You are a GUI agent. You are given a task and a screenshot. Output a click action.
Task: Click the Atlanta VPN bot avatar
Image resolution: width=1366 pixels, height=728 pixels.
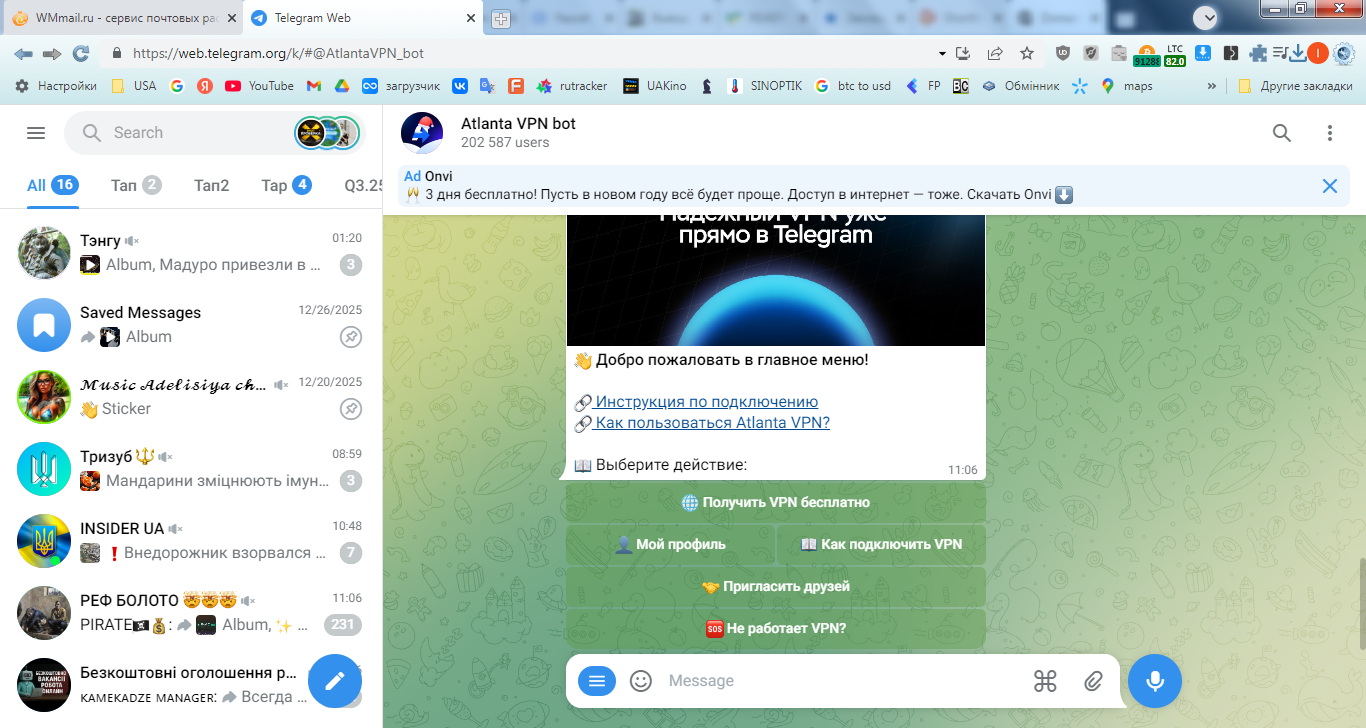[422, 133]
